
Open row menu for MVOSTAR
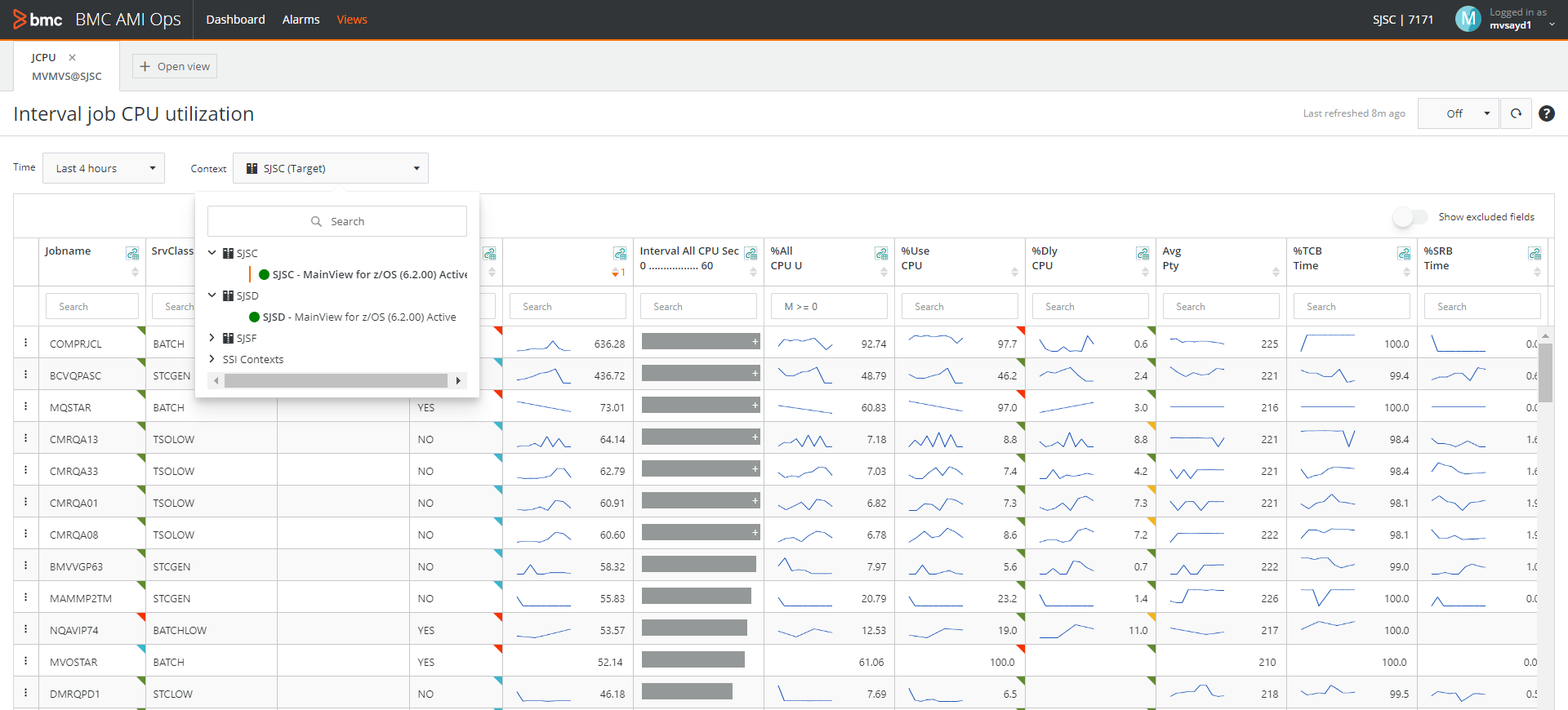point(26,661)
